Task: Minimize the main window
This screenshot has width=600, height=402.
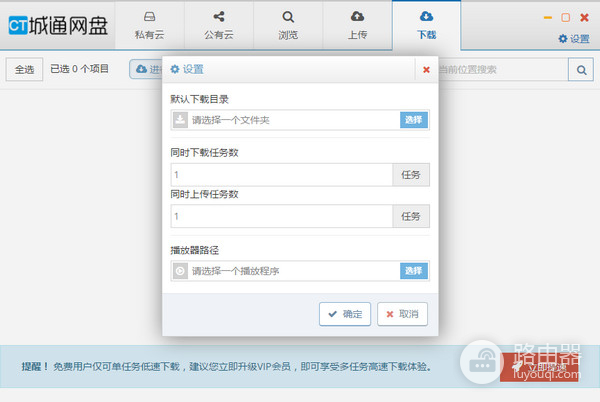Action: (x=548, y=18)
